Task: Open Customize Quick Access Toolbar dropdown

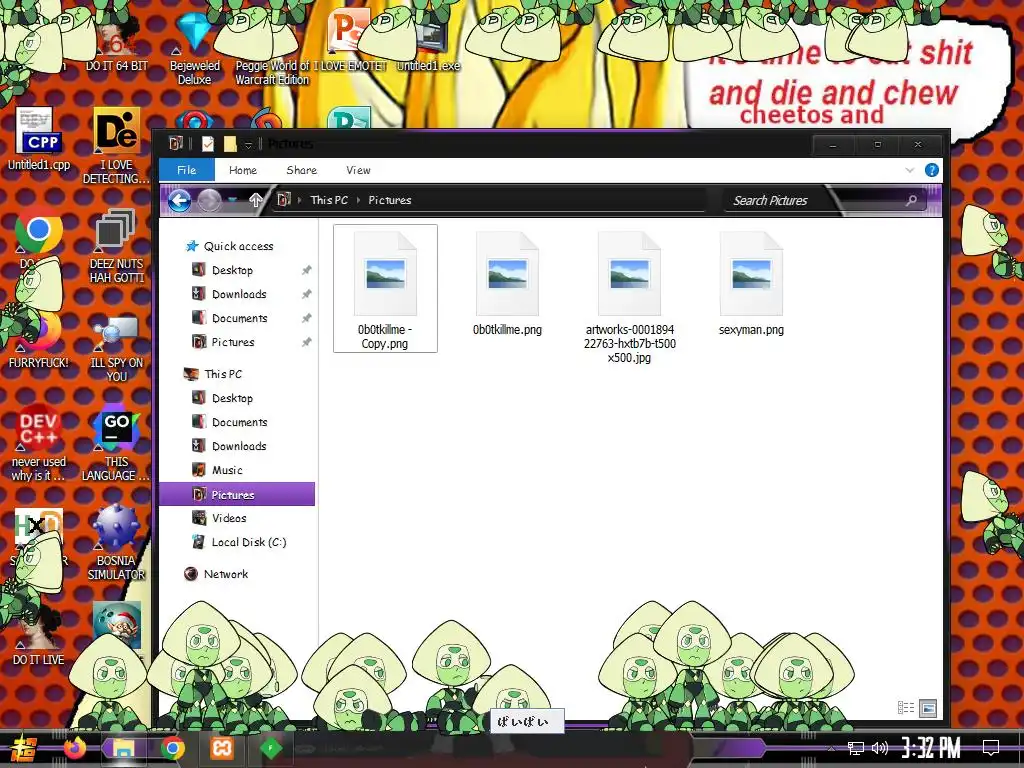Action: (248, 144)
